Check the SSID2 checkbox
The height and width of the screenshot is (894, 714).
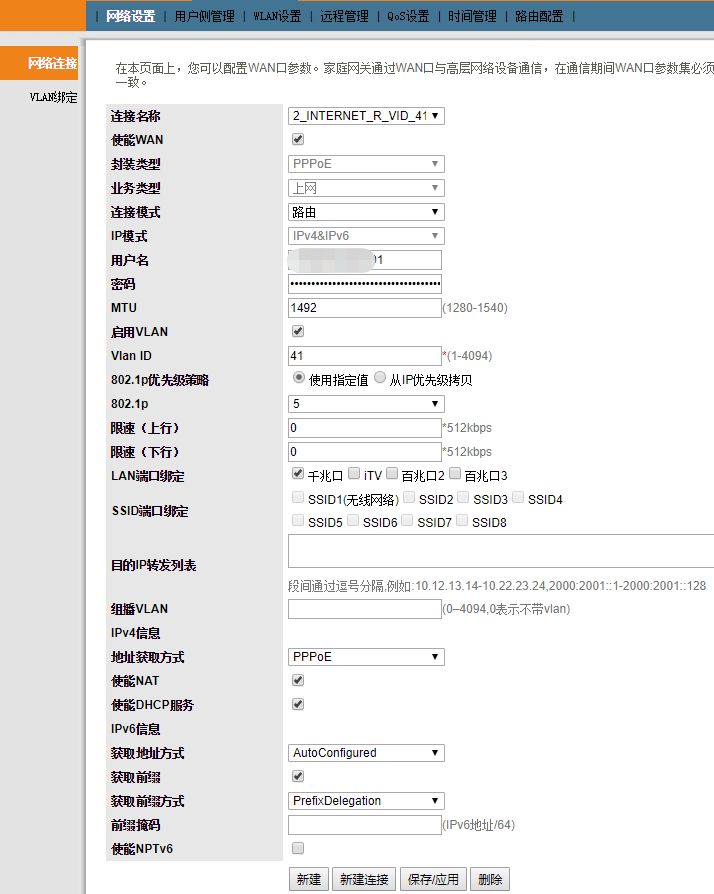409,497
